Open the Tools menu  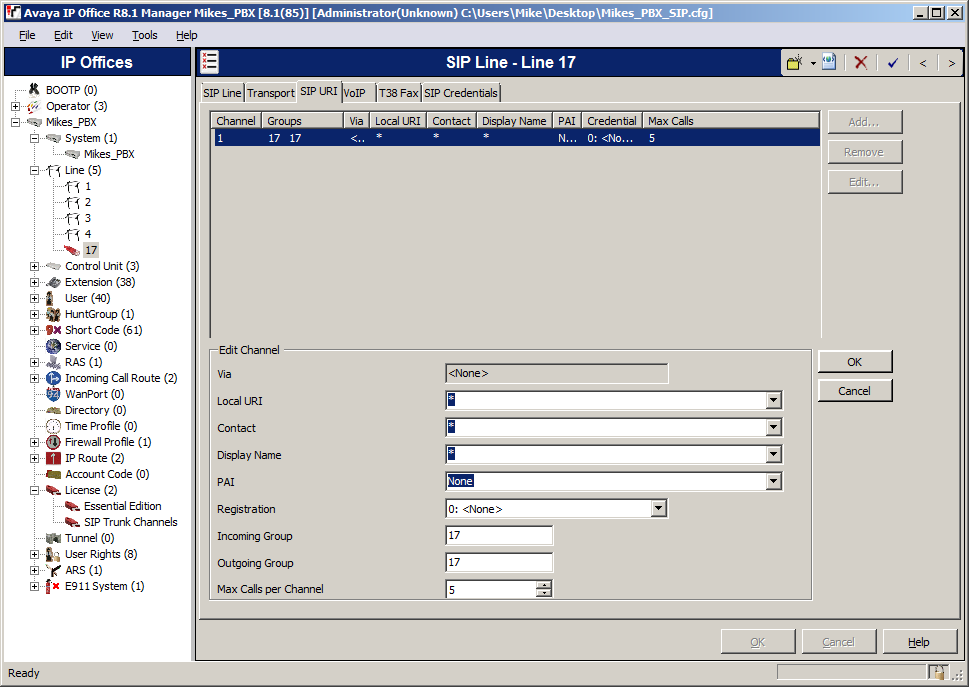pos(145,35)
